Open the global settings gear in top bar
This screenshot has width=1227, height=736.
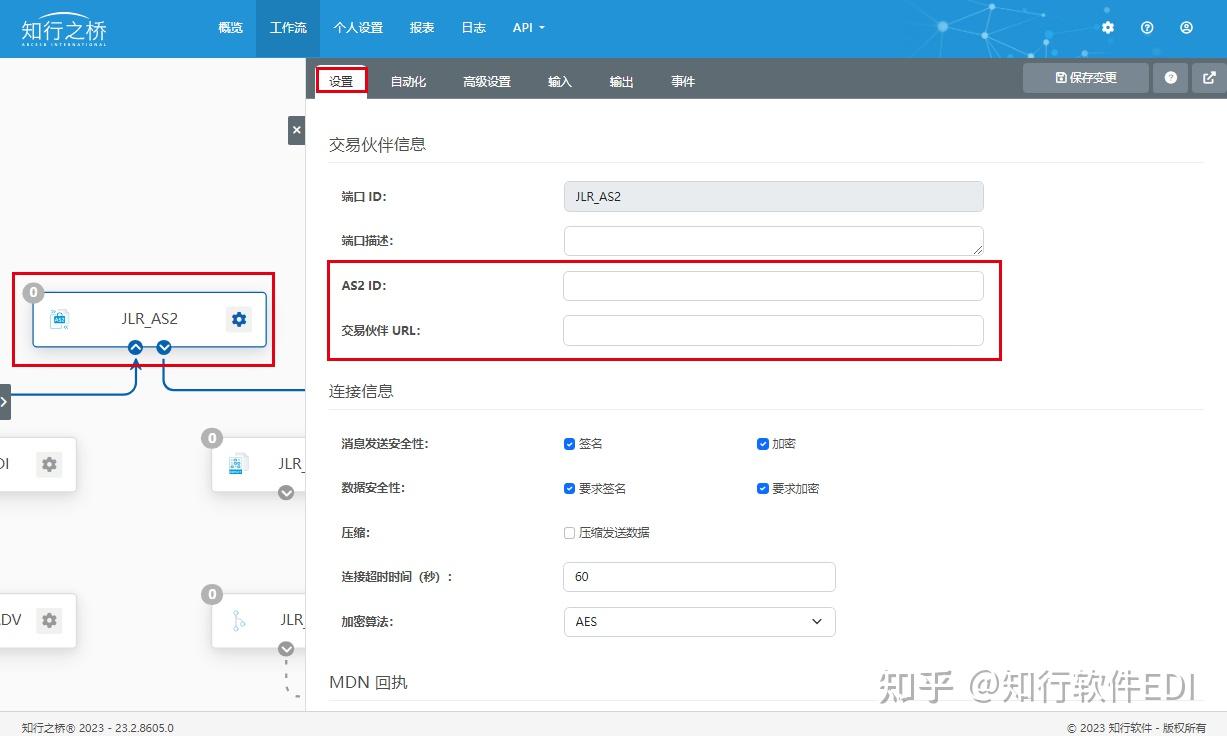[x=1107, y=27]
